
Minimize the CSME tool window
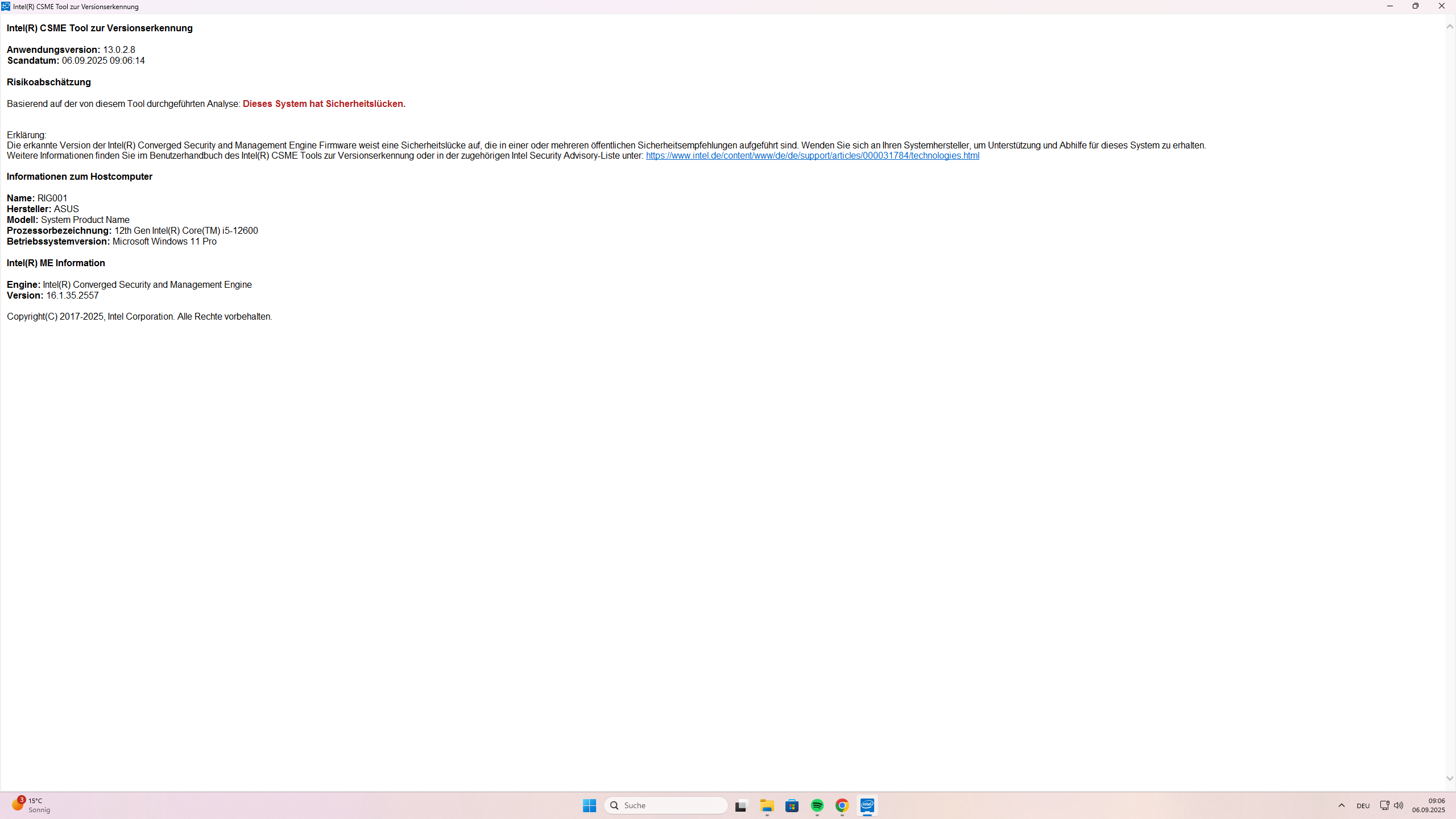[1389, 6]
